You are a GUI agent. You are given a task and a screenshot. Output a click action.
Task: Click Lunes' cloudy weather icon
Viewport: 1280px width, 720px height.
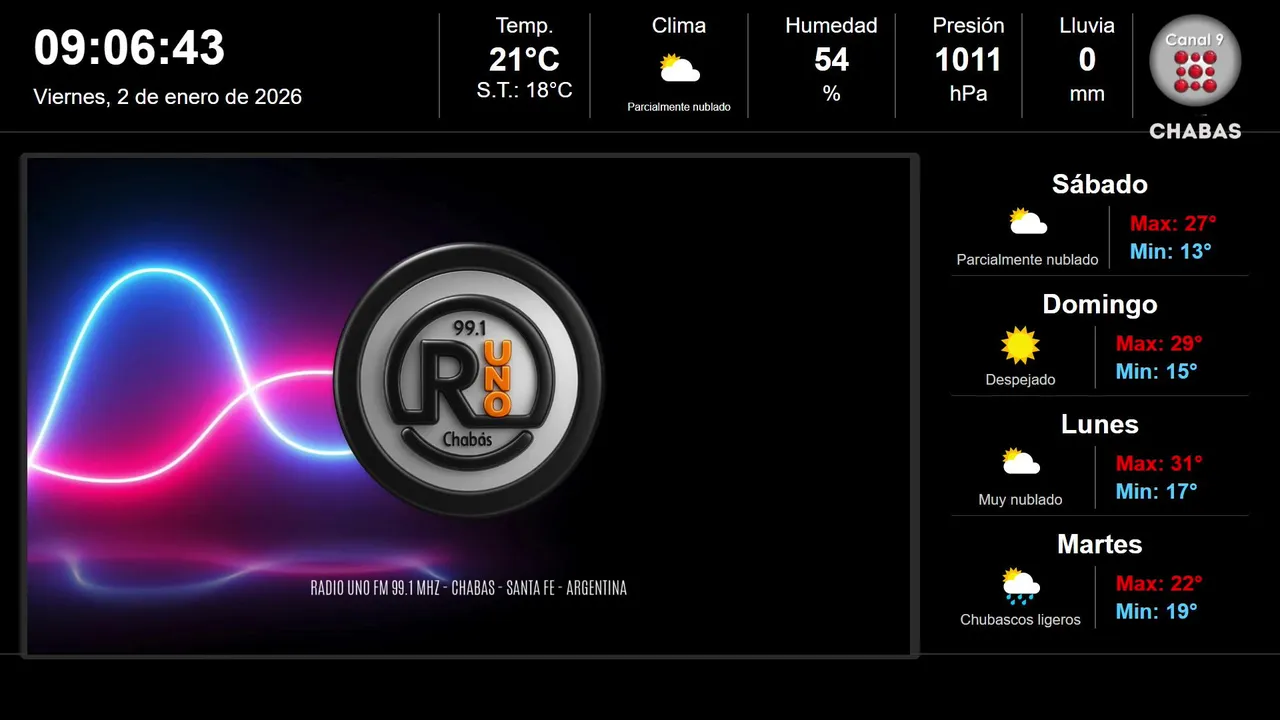pos(1020,462)
